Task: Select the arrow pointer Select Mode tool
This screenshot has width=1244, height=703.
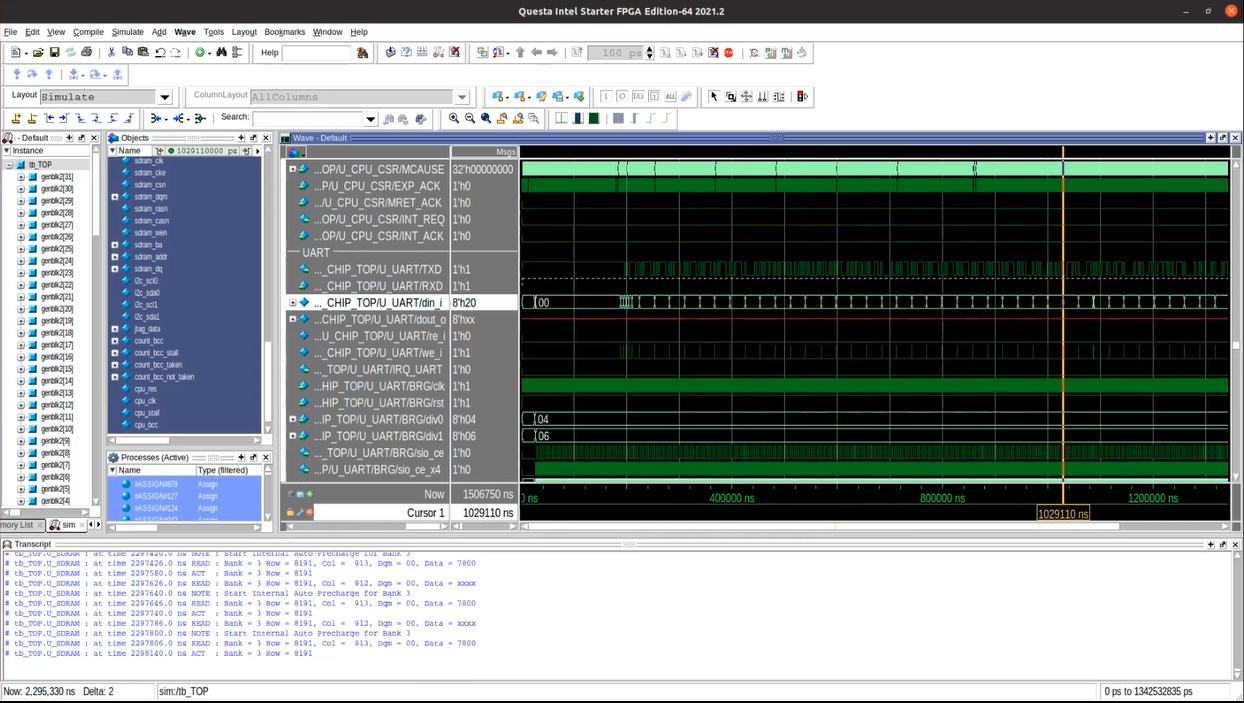Action: [x=713, y=96]
